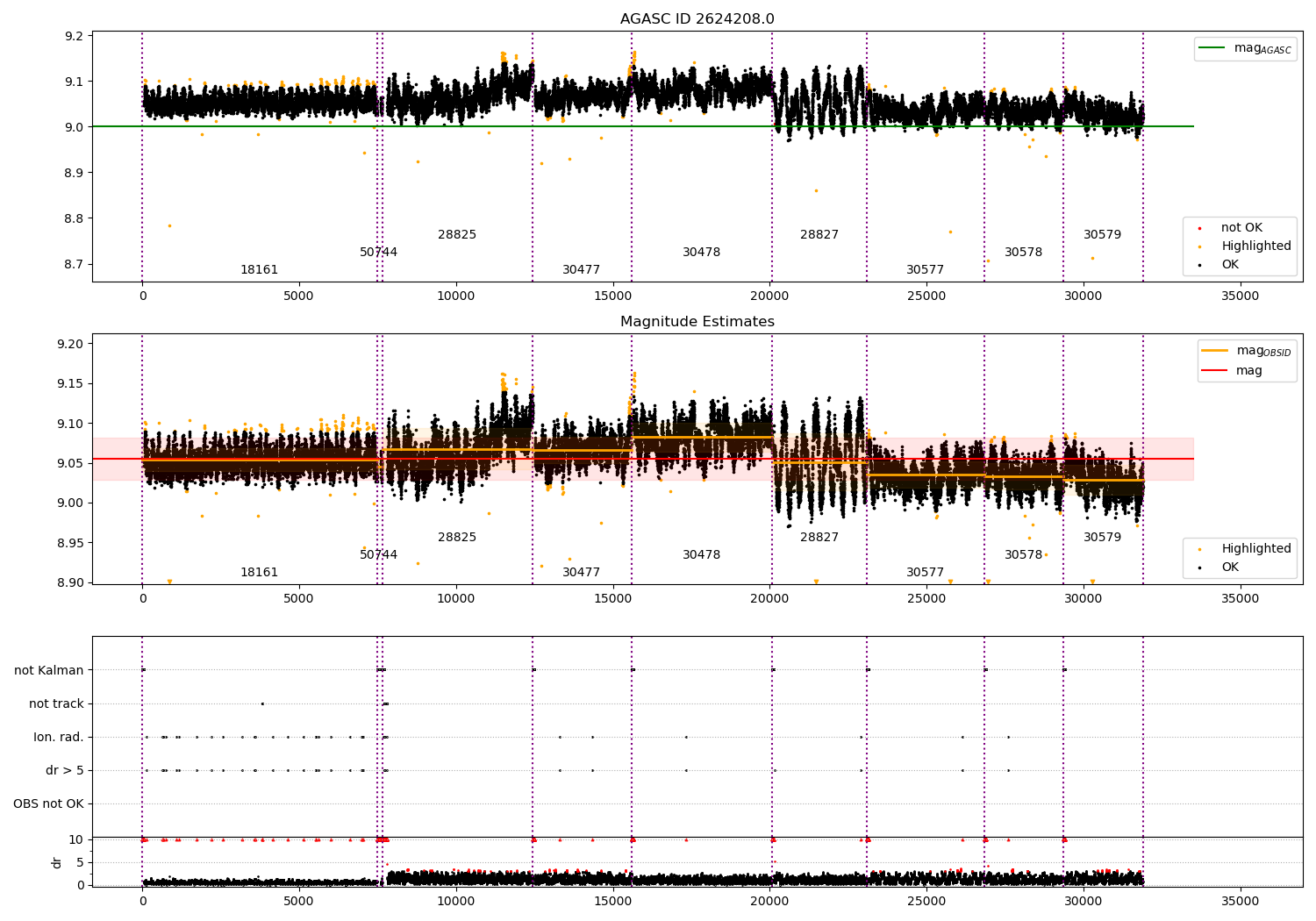Click OBSID label 30578 in Magnitude Estimates plot

click(x=1024, y=554)
